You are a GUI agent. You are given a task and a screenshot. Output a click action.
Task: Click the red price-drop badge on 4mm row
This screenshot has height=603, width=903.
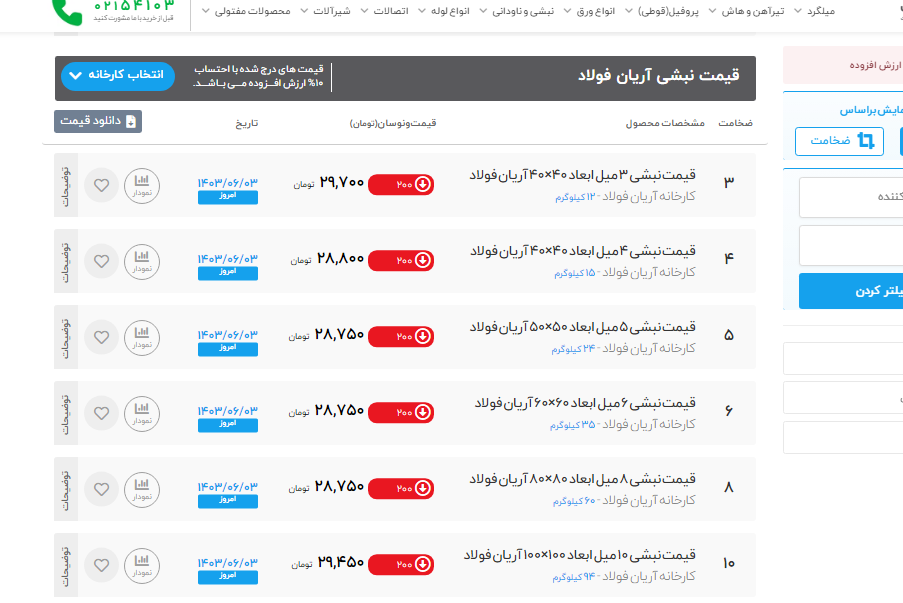tap(401, 260)
